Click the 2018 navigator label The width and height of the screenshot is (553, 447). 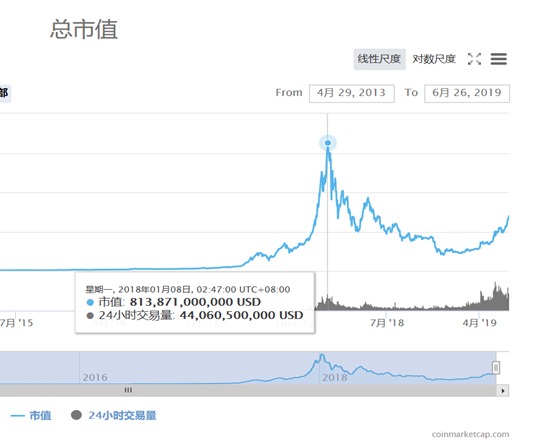[335, 377]
